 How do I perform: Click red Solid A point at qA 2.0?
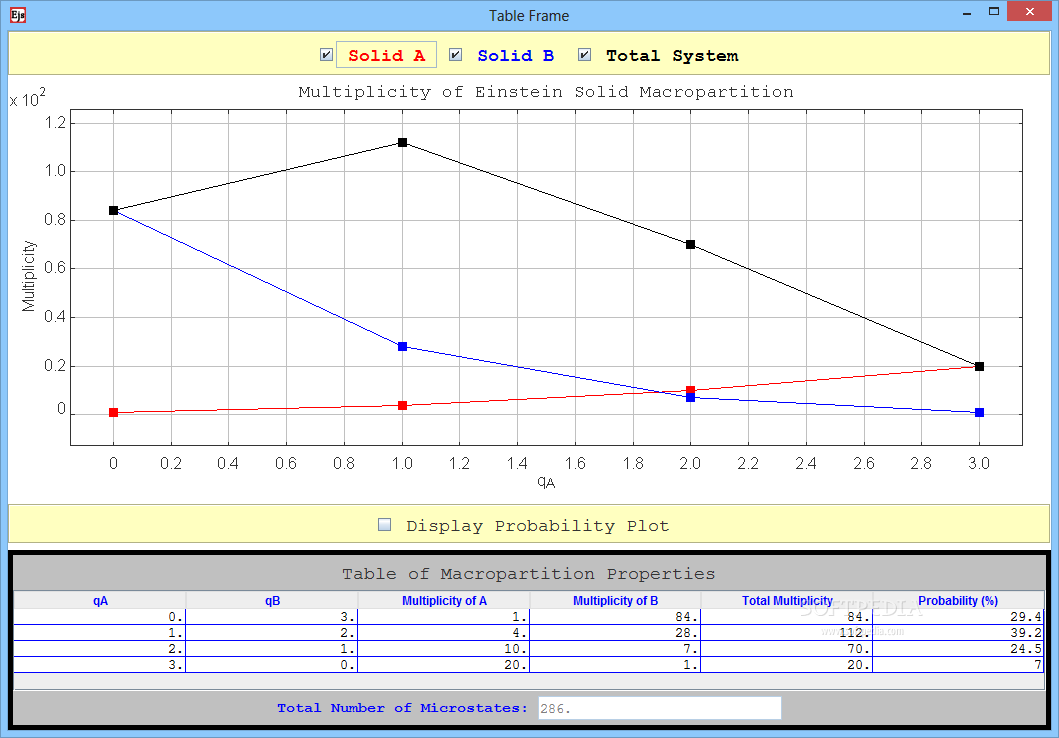coord(690,390)
